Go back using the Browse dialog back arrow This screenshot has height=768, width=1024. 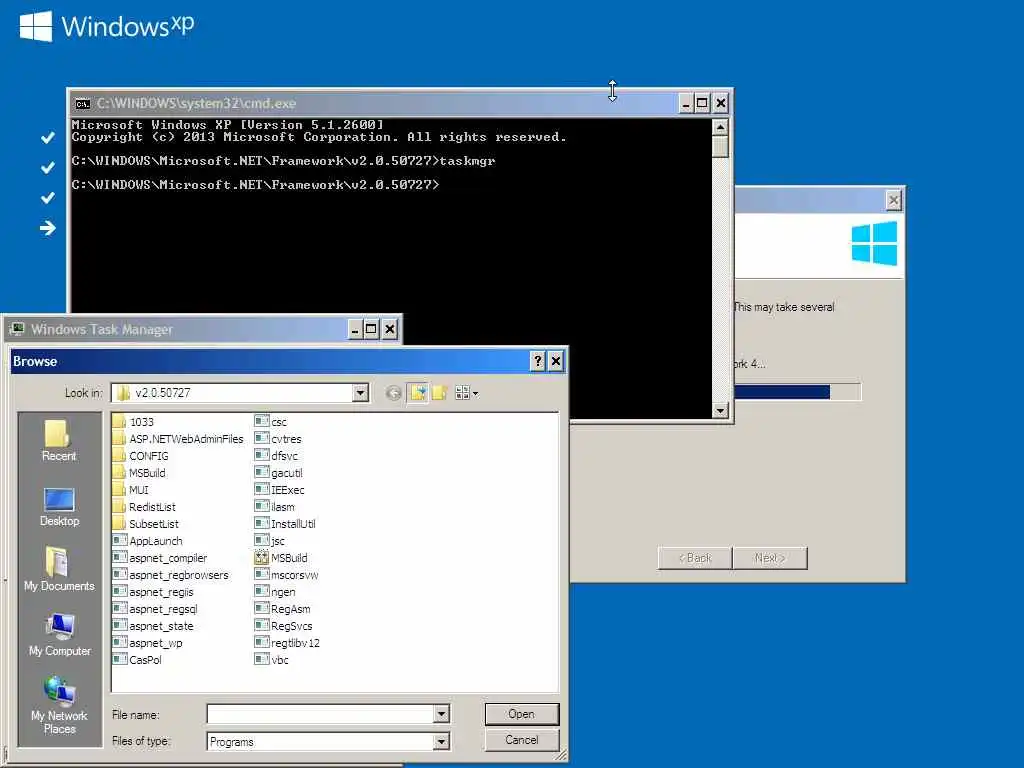[x=393, y=392]
